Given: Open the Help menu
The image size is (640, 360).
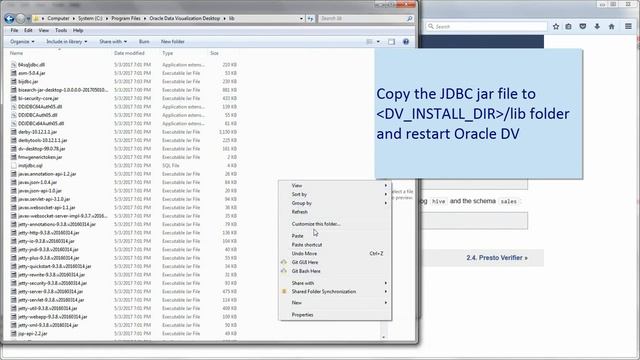Looking at the screenshot, I should click(78, 30).
